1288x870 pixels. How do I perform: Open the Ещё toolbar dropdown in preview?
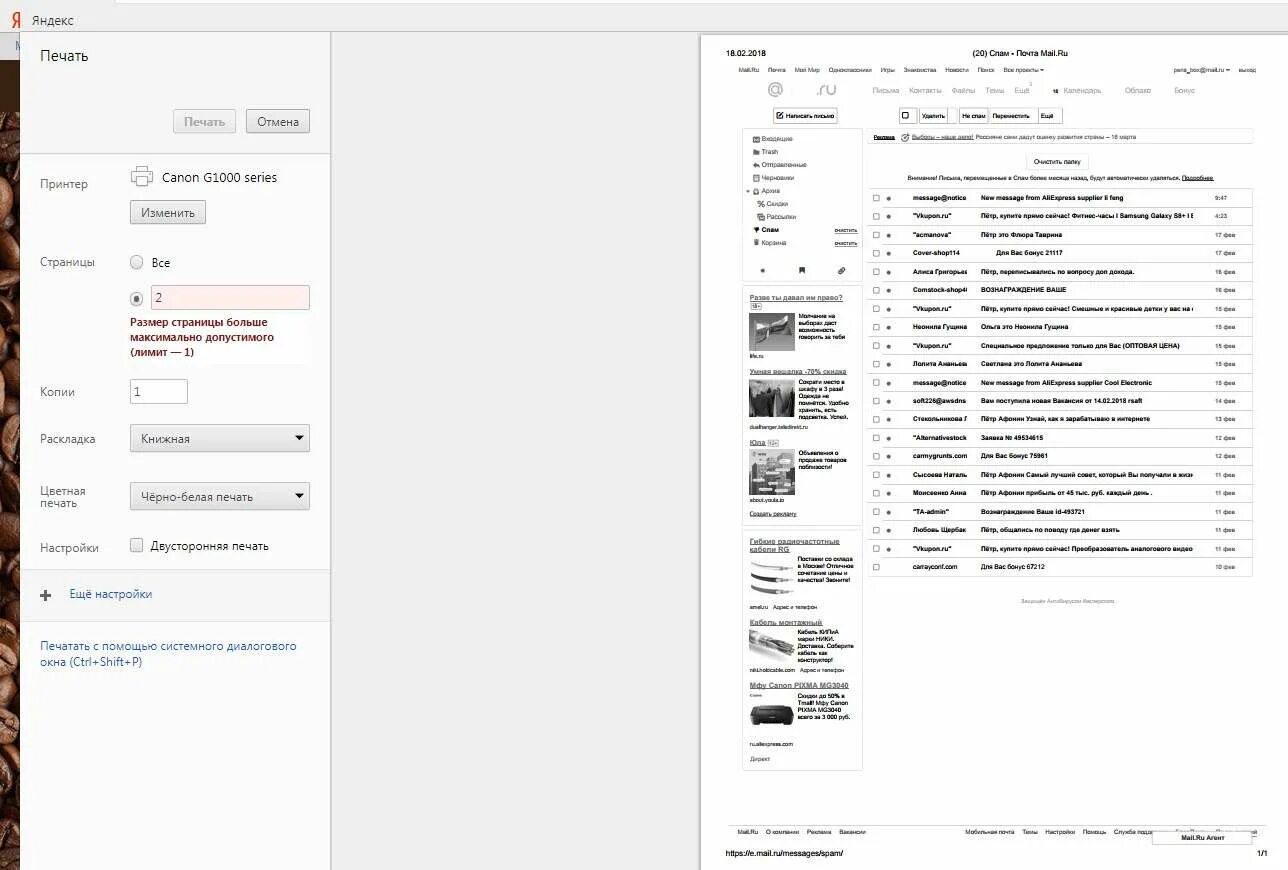click(1050, 116)
